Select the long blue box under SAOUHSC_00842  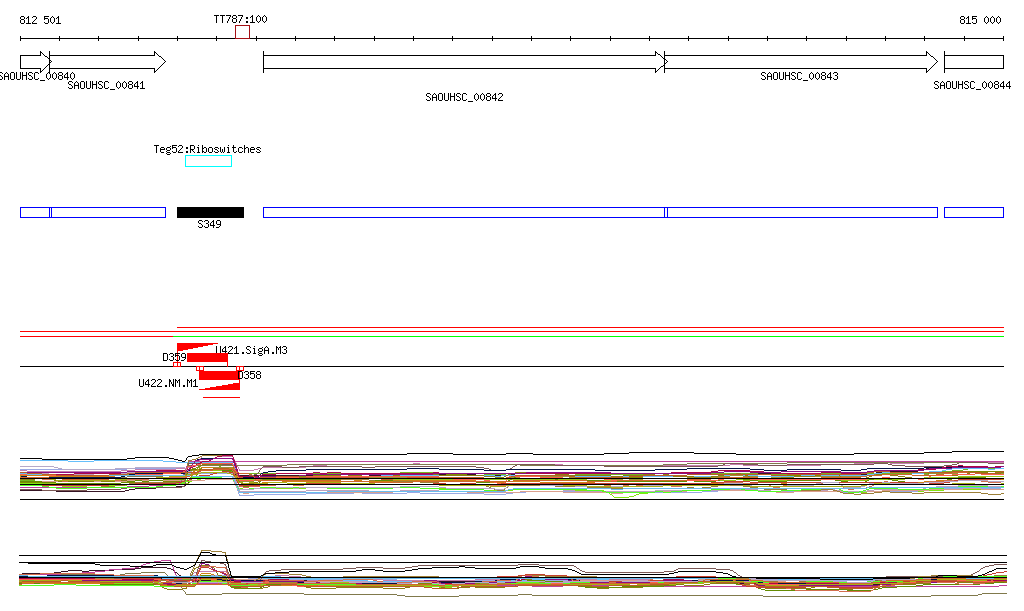pyautogui.click(x=463, y=212)
